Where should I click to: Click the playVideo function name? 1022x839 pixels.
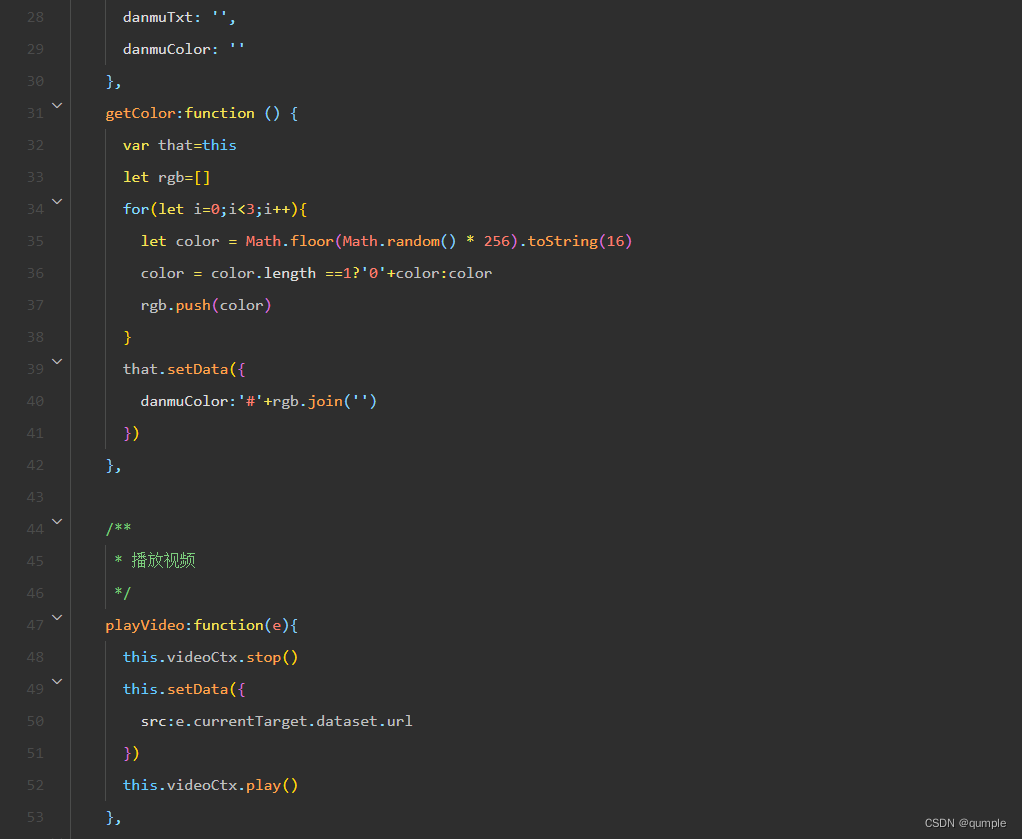click(x=145, y=625)
